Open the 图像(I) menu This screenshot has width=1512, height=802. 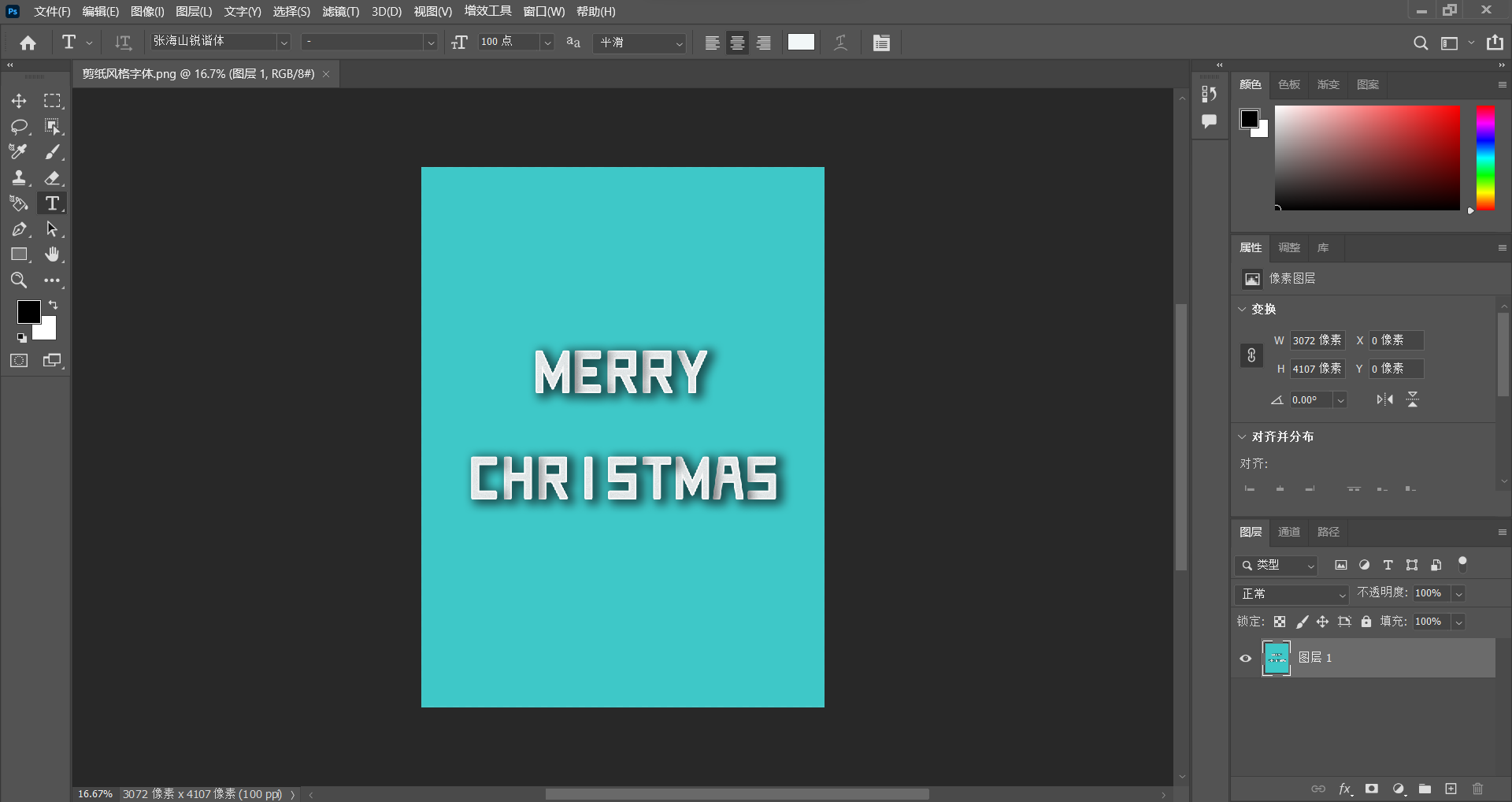(x=147, y=12)
